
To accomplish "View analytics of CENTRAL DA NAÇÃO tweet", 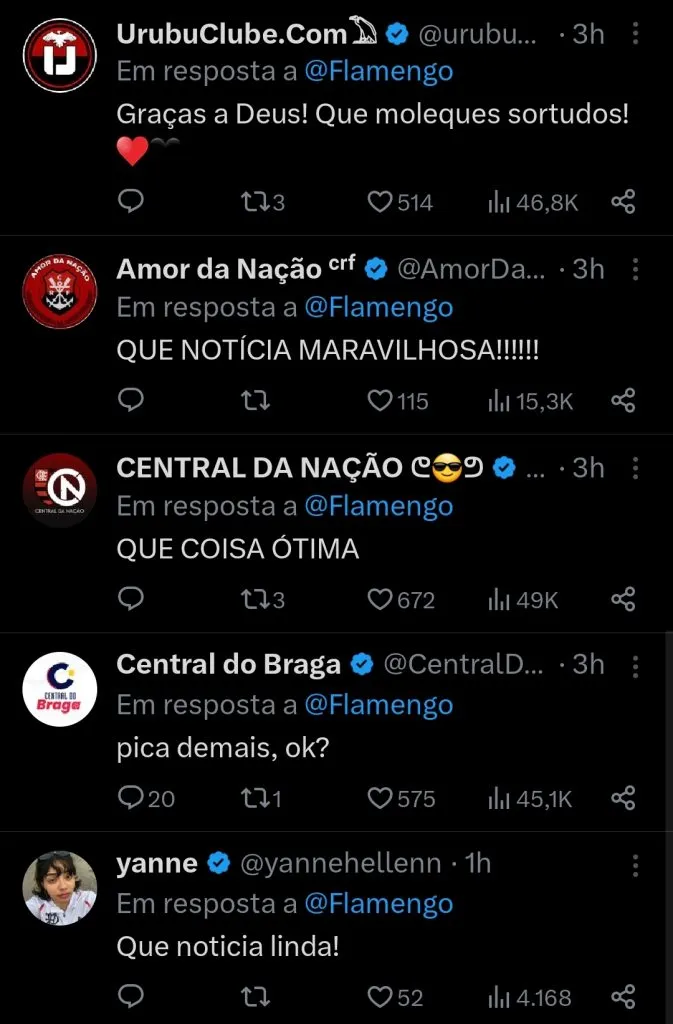I will click(x=522, y=599).
